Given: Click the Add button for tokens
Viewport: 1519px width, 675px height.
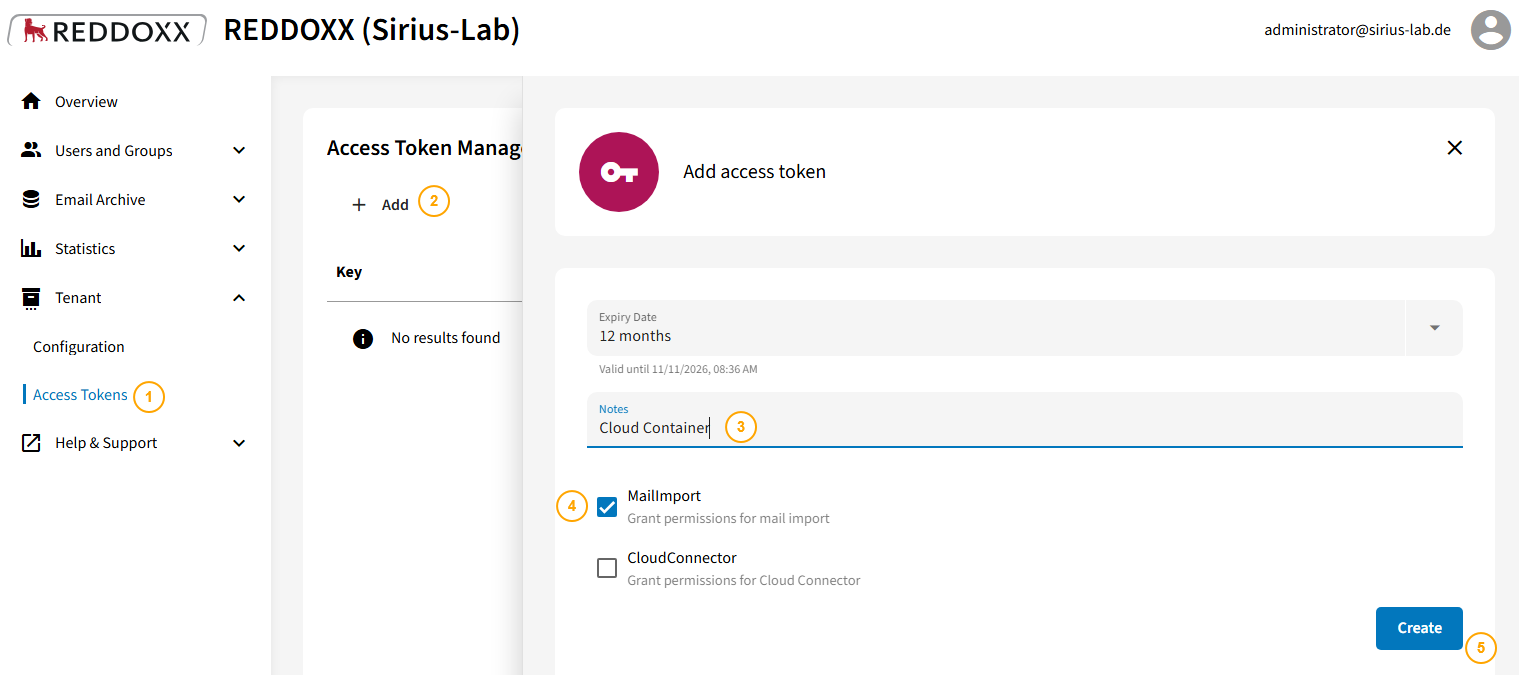Looking at the screenshot, I should pyautogui.click(x=381, y=204).
